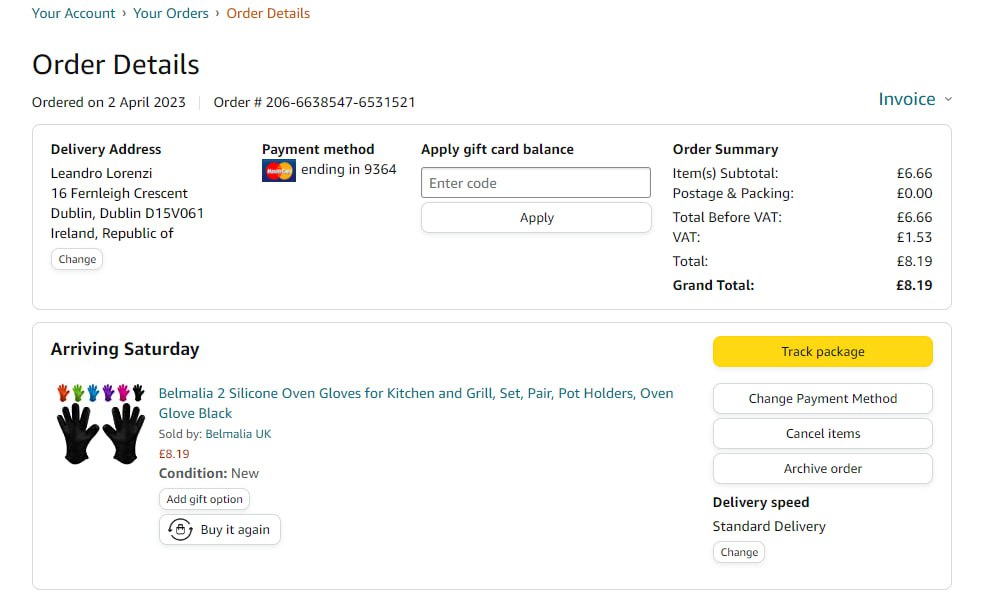The height and width of the screenshot is (592, 994).
Task: Navigate to Your Orders breadcrumb
Action: [x=171, y=13]
